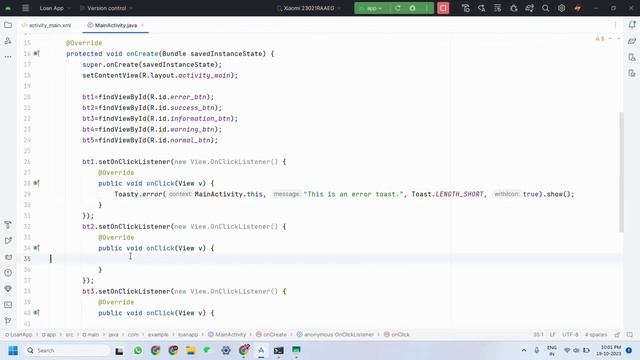
Task: Open the Resource Manager sidebar icon
Action: tap(8, 41)
